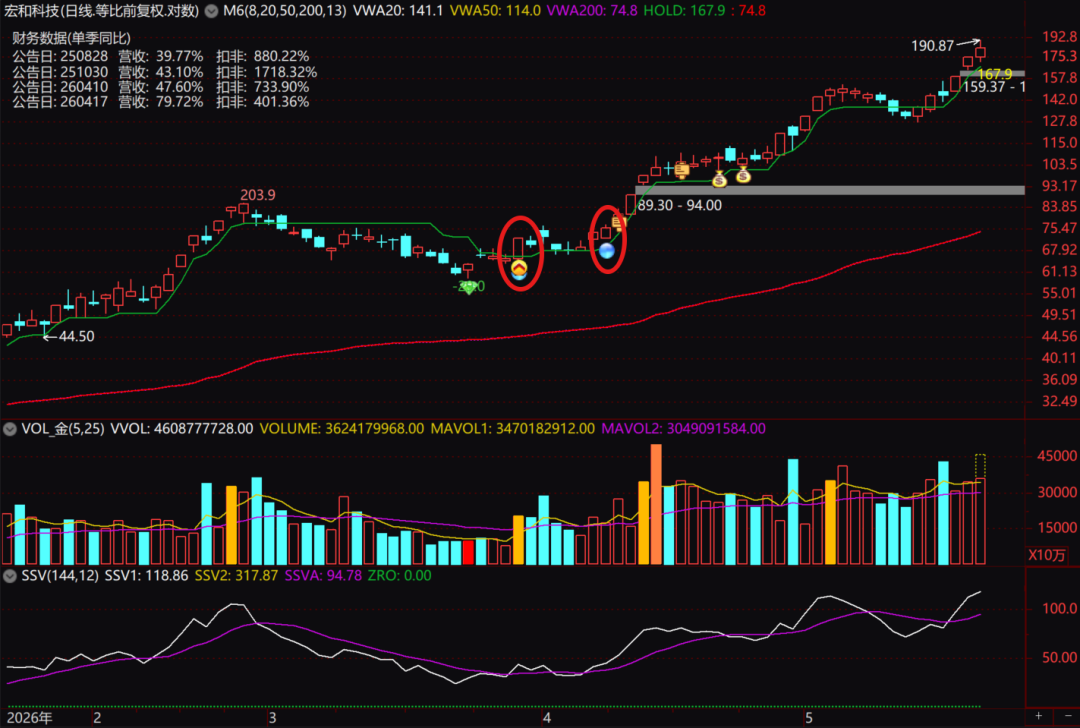
Task: Select the M6(8,20,50,200,13) indicator label
Action: 284,11
